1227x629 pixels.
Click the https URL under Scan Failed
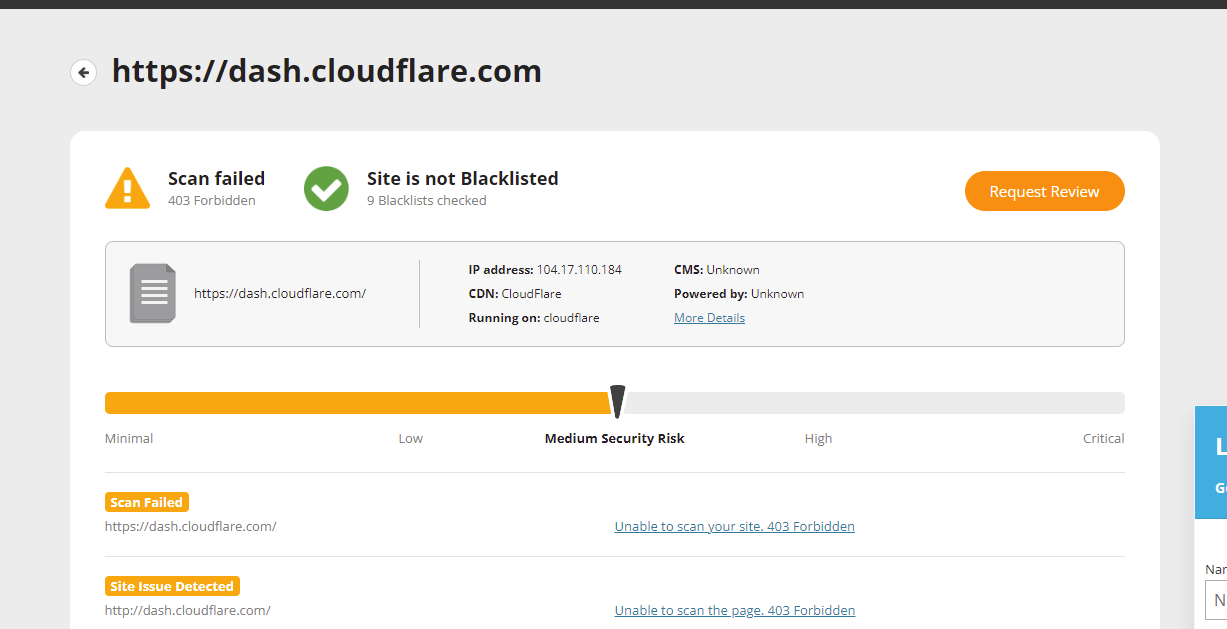point(191,526)
